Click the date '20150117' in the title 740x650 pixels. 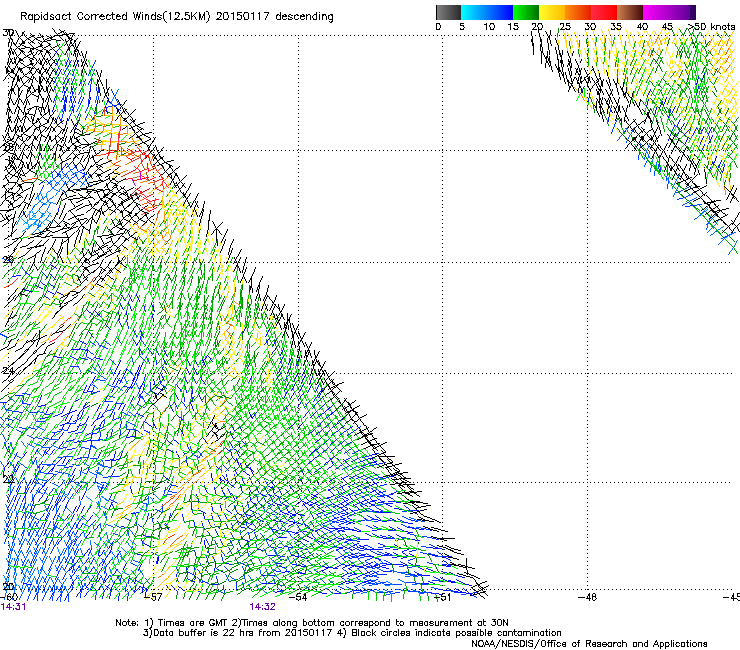243,17
